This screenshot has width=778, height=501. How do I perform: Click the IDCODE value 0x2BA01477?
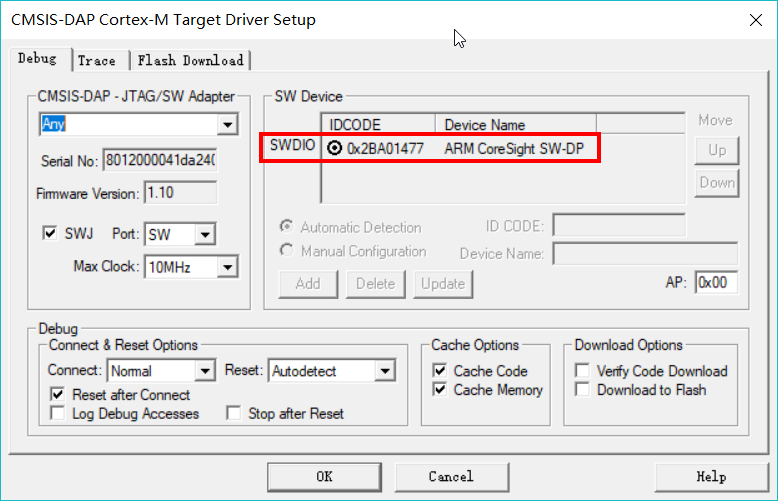tap(386, 148)
